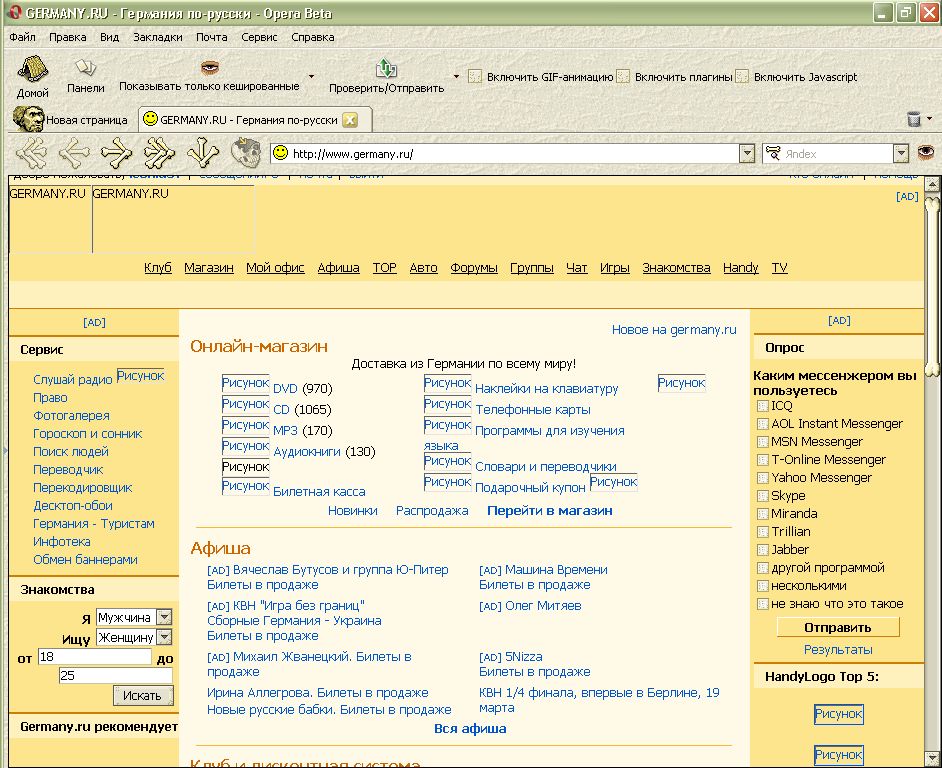Click the age from field showing 18

(x=94, y=657)
